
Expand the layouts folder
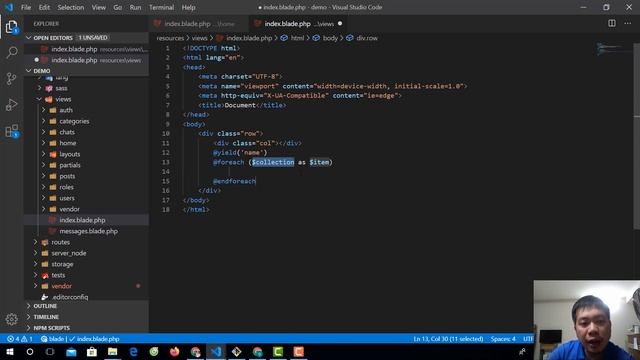tap(87, 154)
